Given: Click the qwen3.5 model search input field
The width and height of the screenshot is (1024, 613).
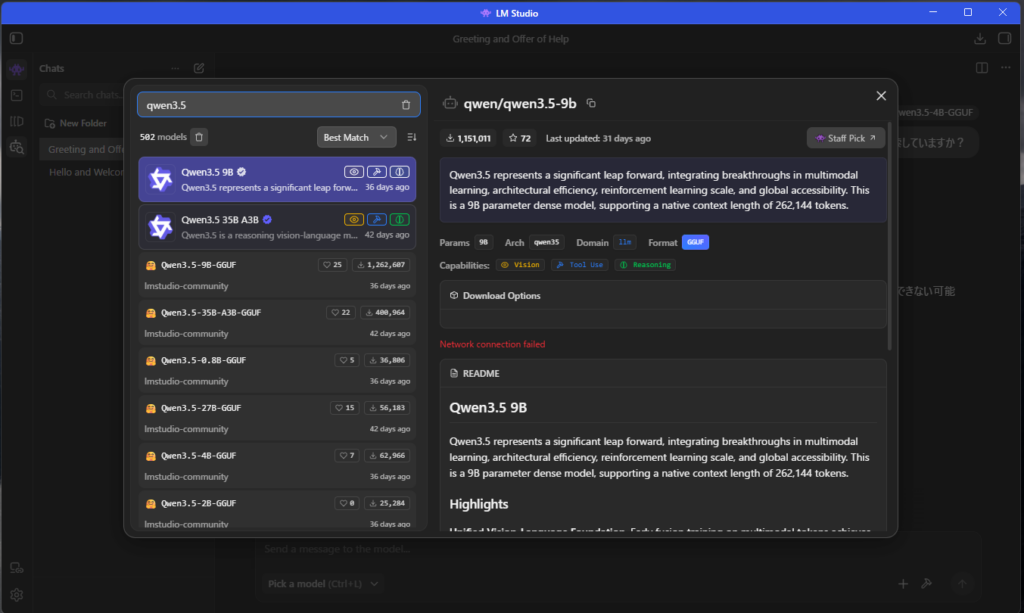Looking at the screenshot, I should click(x=265, y=105).
